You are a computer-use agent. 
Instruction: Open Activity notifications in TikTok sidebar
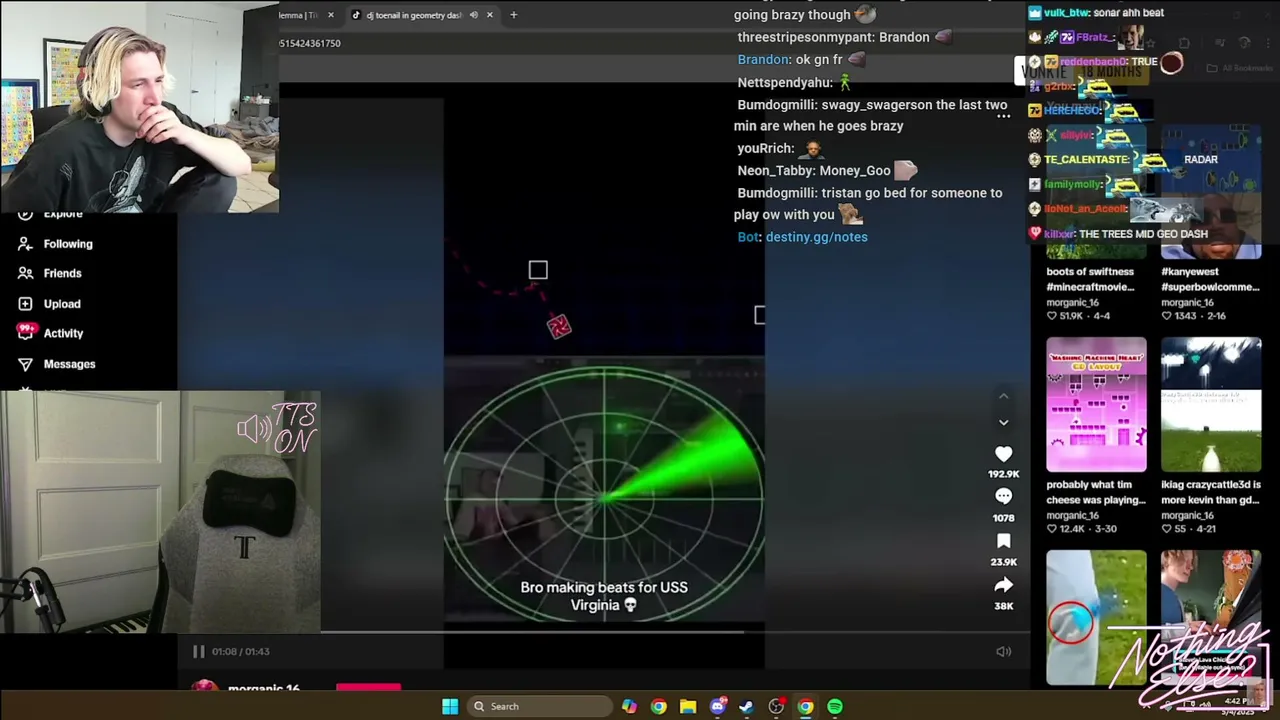(x=63, y=333)
